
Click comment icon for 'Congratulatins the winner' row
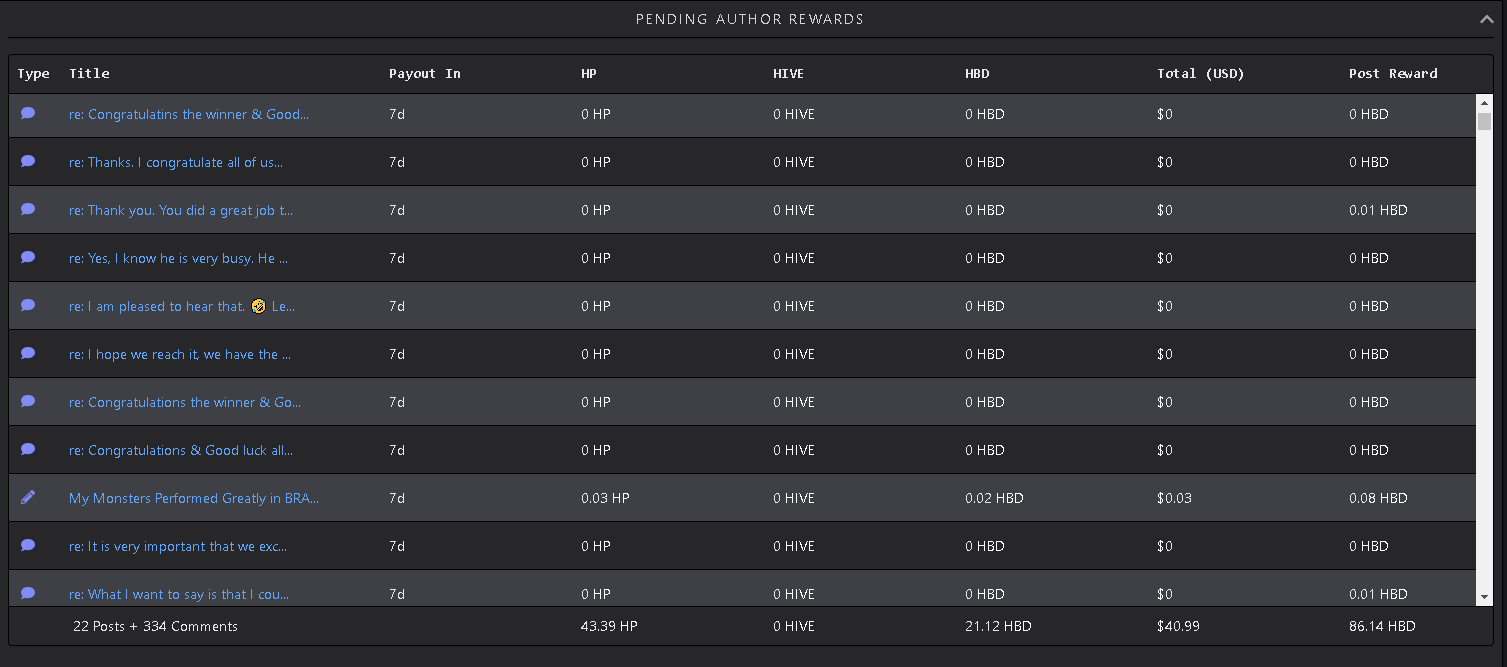pos(28,113)
